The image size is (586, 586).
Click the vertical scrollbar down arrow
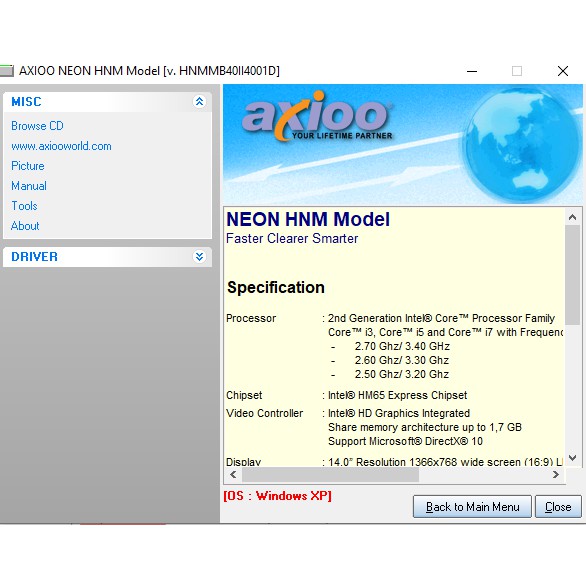572,458
